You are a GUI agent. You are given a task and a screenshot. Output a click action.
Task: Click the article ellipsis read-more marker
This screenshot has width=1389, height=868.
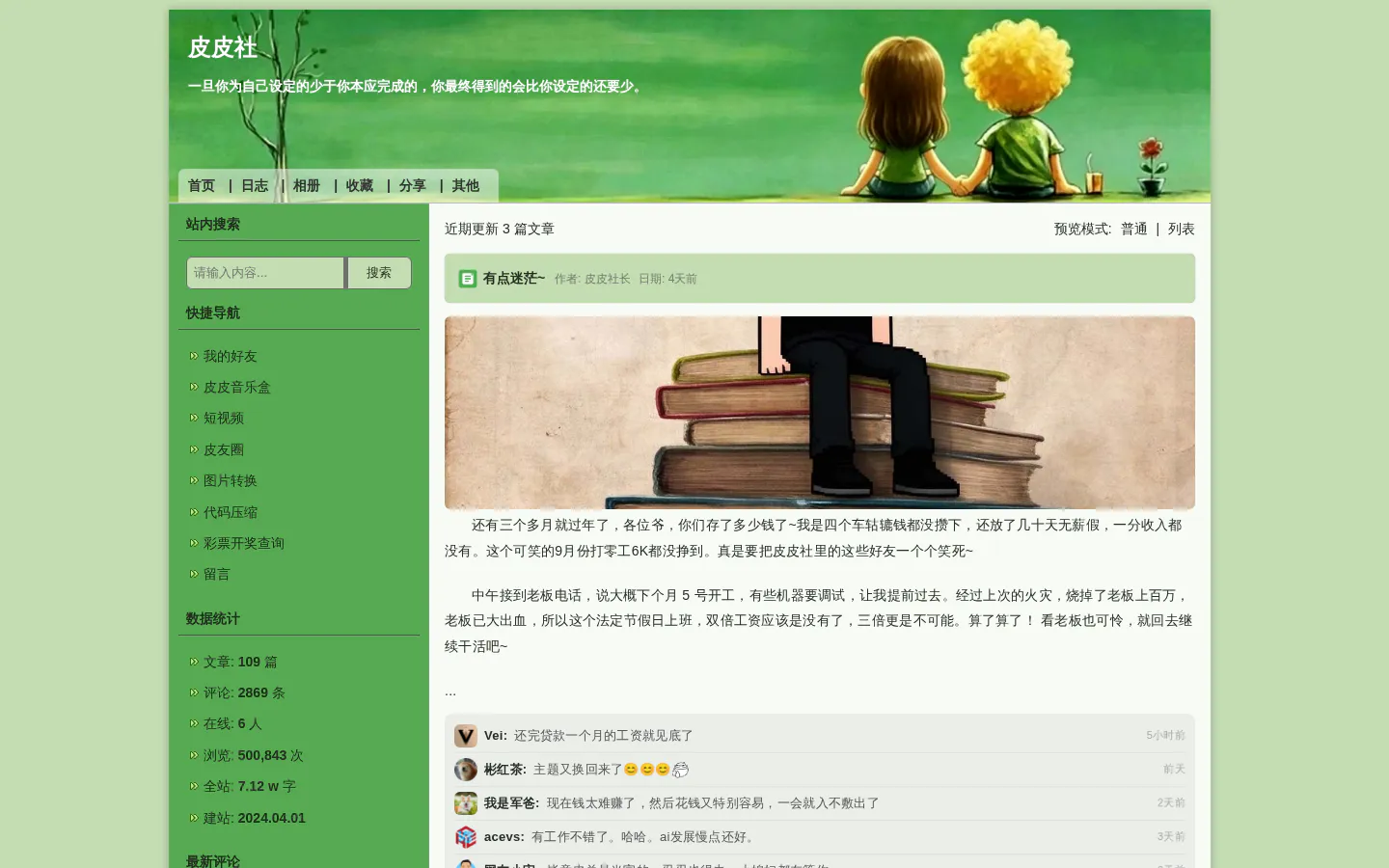click(x=450, y=692)
